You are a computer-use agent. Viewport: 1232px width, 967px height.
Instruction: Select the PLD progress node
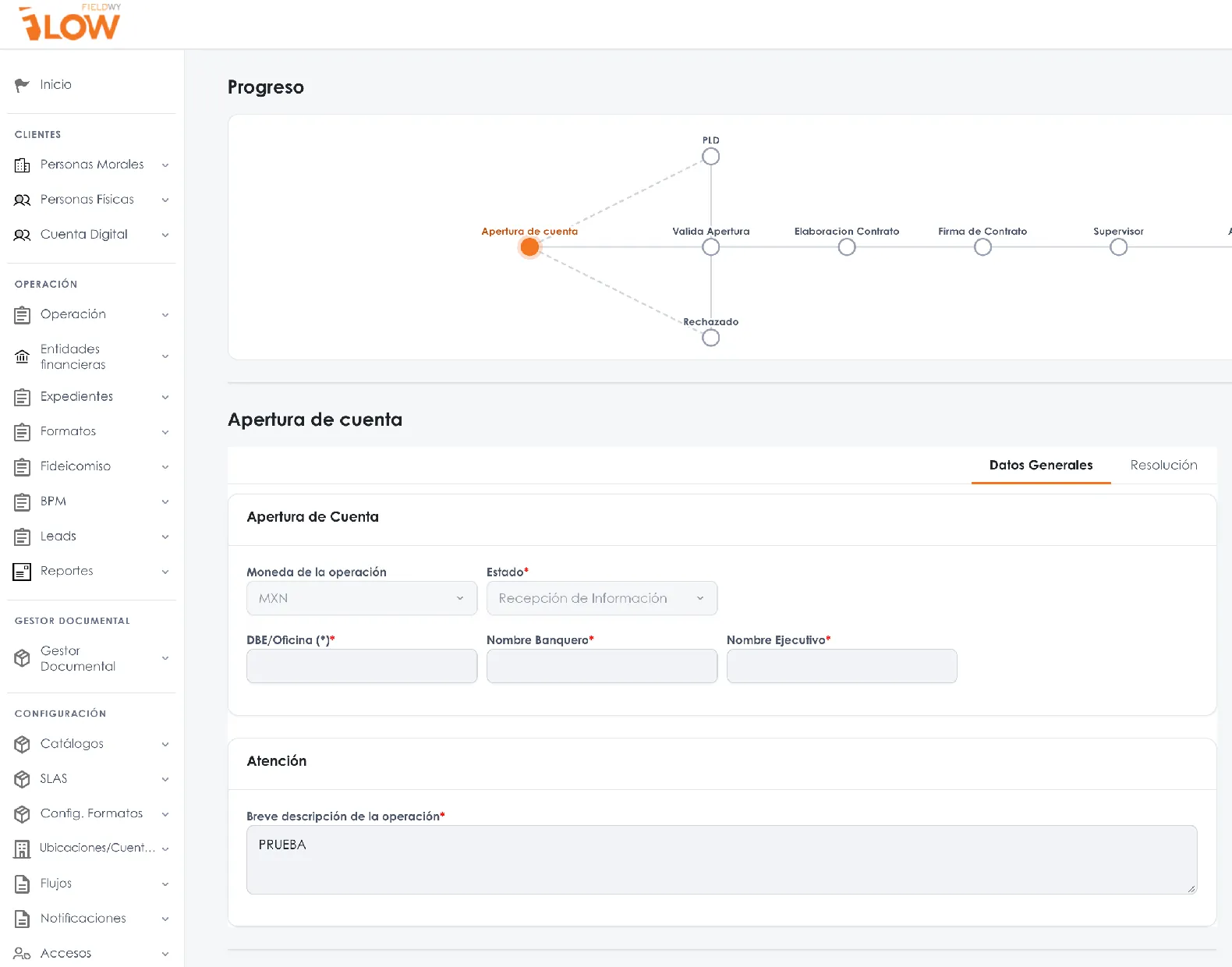point(710,157)
